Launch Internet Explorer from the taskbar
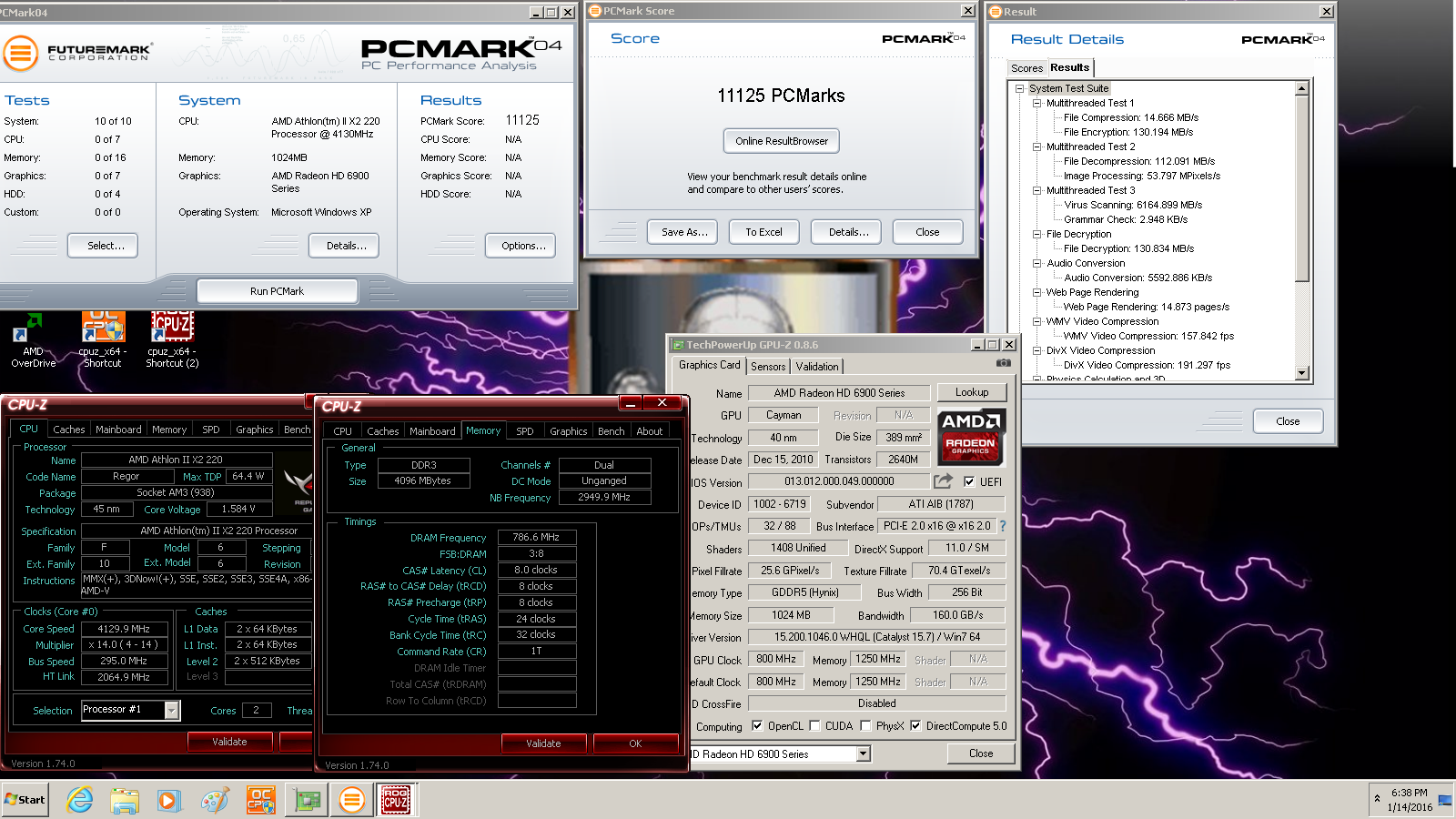Viewport: 1456px width, 819px height. tap(80, 800)
